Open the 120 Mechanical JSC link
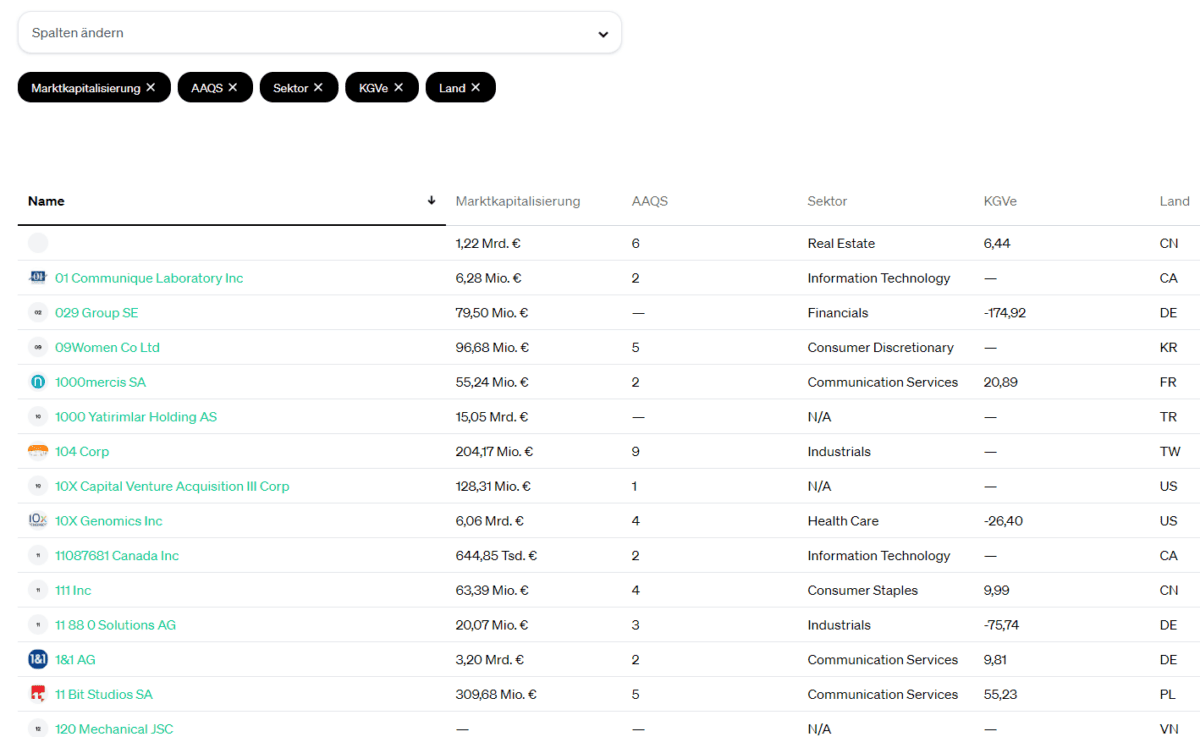 coord(114,729)
